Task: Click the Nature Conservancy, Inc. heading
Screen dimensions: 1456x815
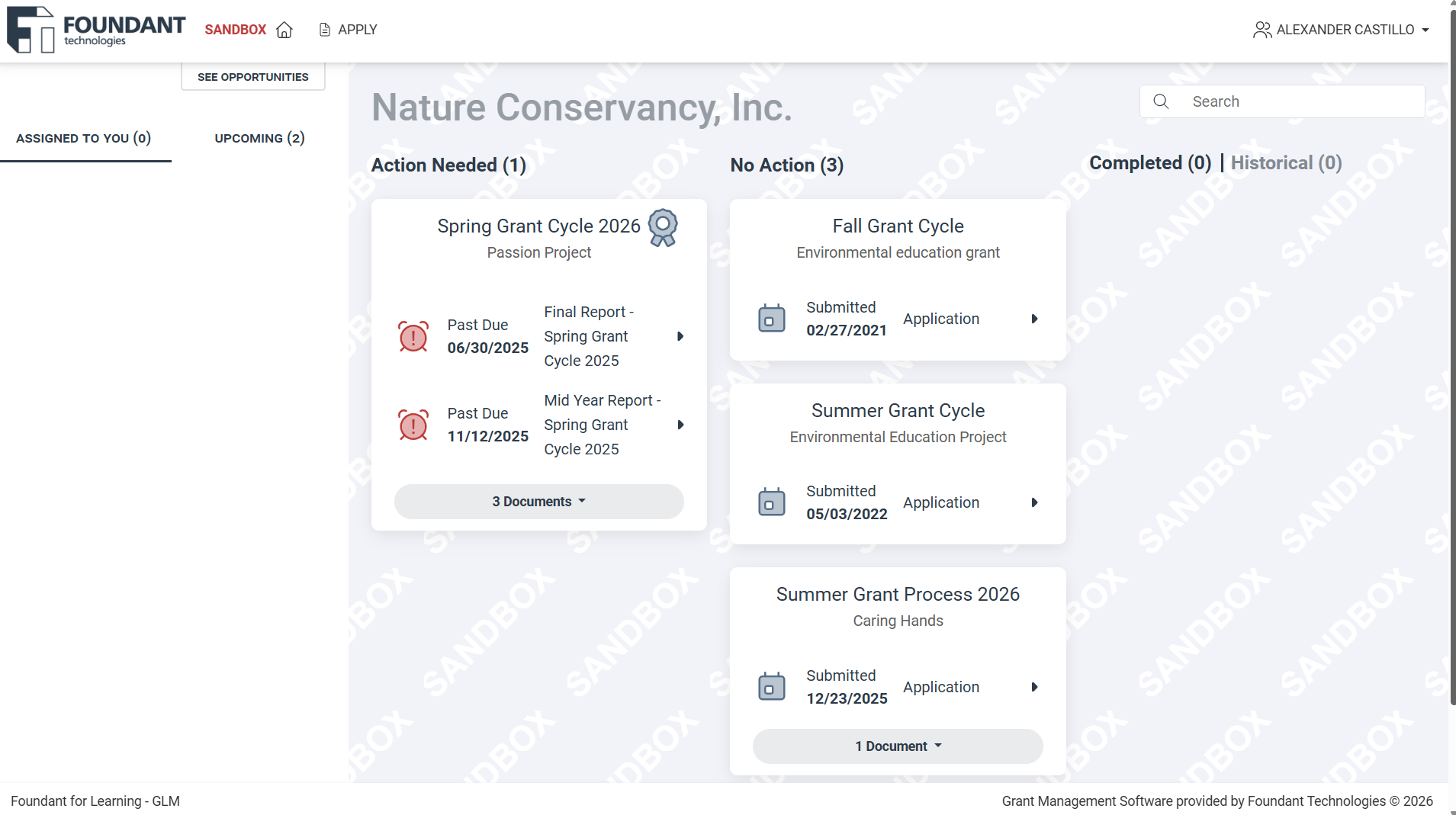Action: click(x=581, y=107)
